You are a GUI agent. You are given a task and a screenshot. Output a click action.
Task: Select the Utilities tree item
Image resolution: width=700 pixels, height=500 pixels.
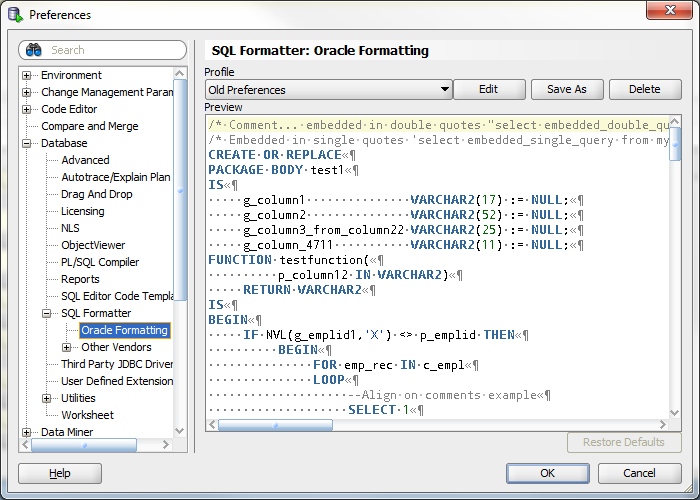click(78, 398)
